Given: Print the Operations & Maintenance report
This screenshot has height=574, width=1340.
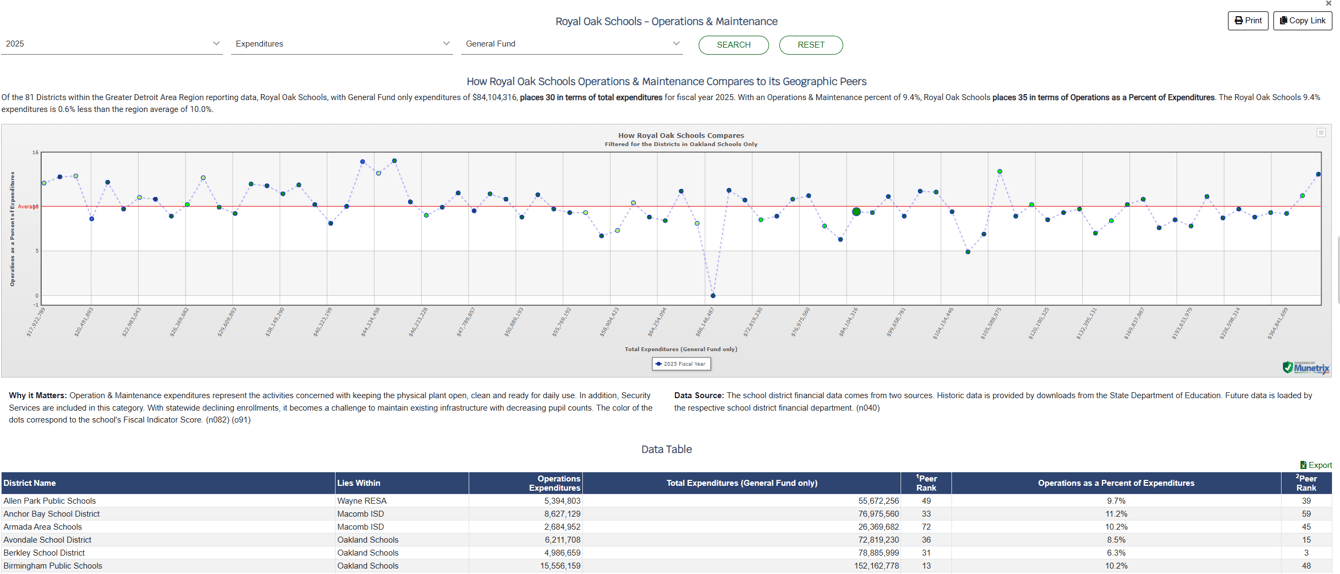Looking at the screenshot, I should tap(1247, 20).
